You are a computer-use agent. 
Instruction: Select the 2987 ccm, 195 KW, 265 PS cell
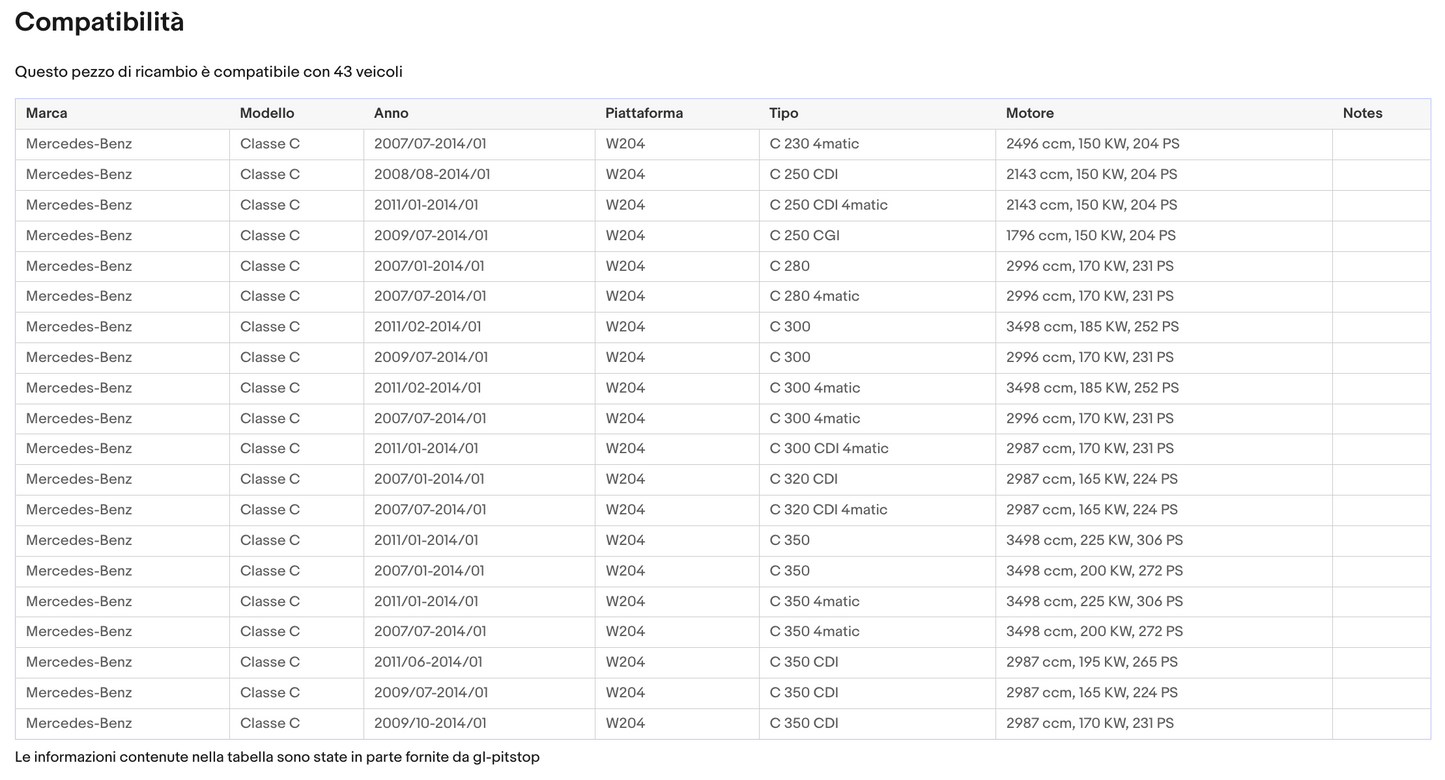tap(1092, 662)
